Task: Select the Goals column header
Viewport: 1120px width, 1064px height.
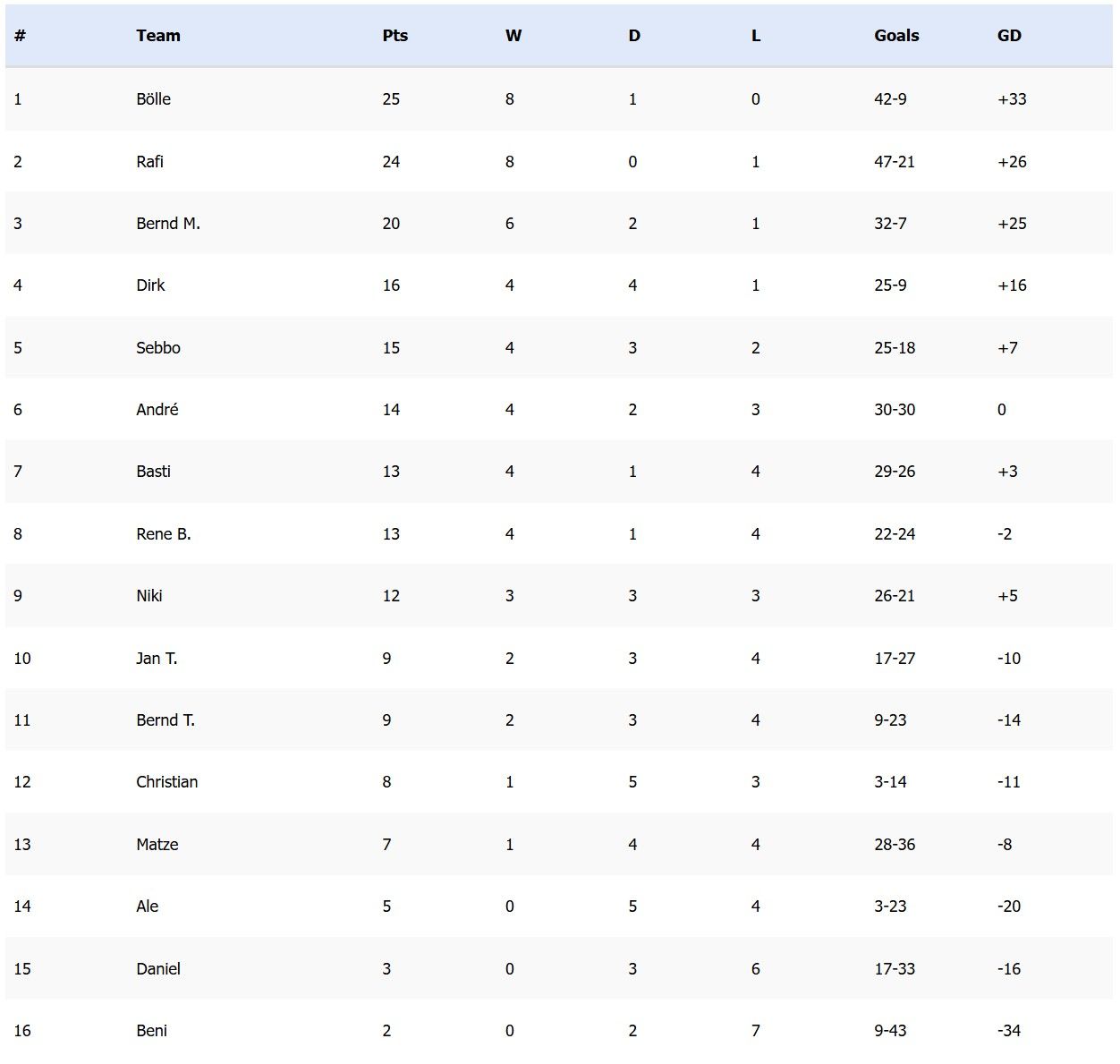Action: click(x=896, y=36)
